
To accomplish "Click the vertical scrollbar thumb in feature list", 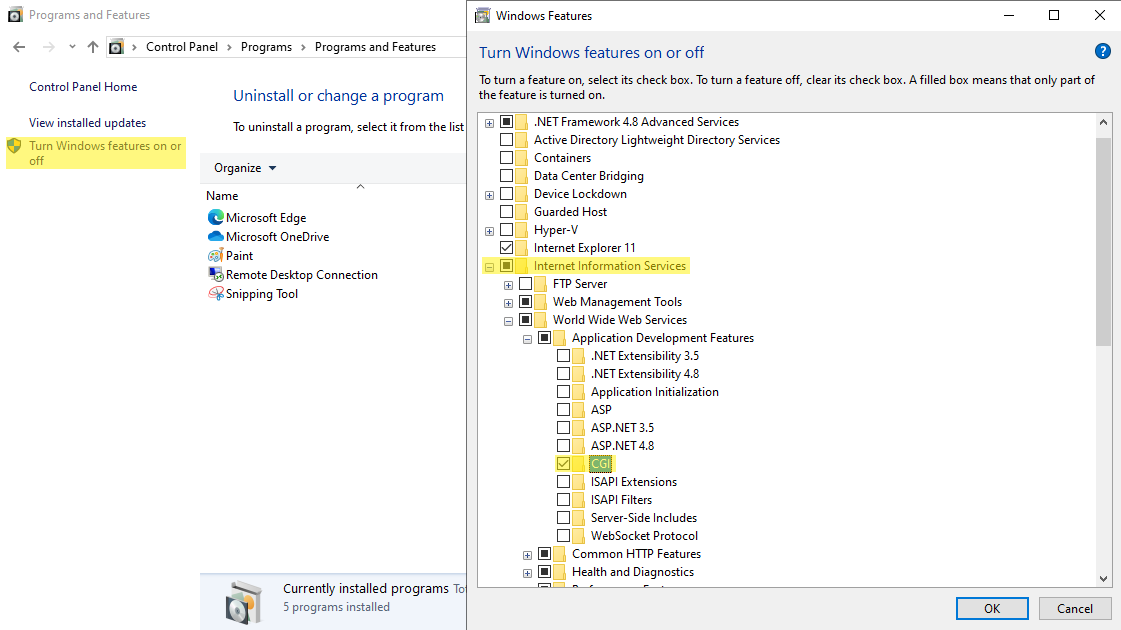I will point(1103,242).
